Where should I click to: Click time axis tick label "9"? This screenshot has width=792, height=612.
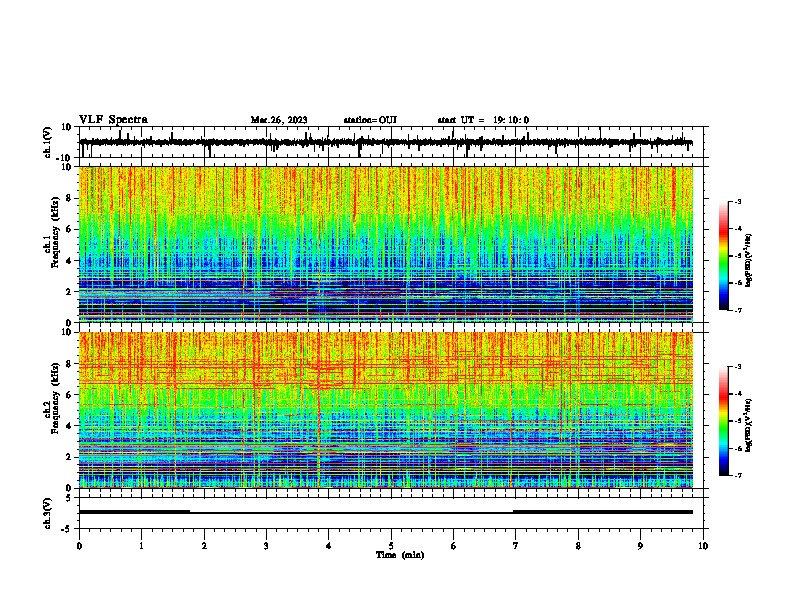click(x=640, y=546)
